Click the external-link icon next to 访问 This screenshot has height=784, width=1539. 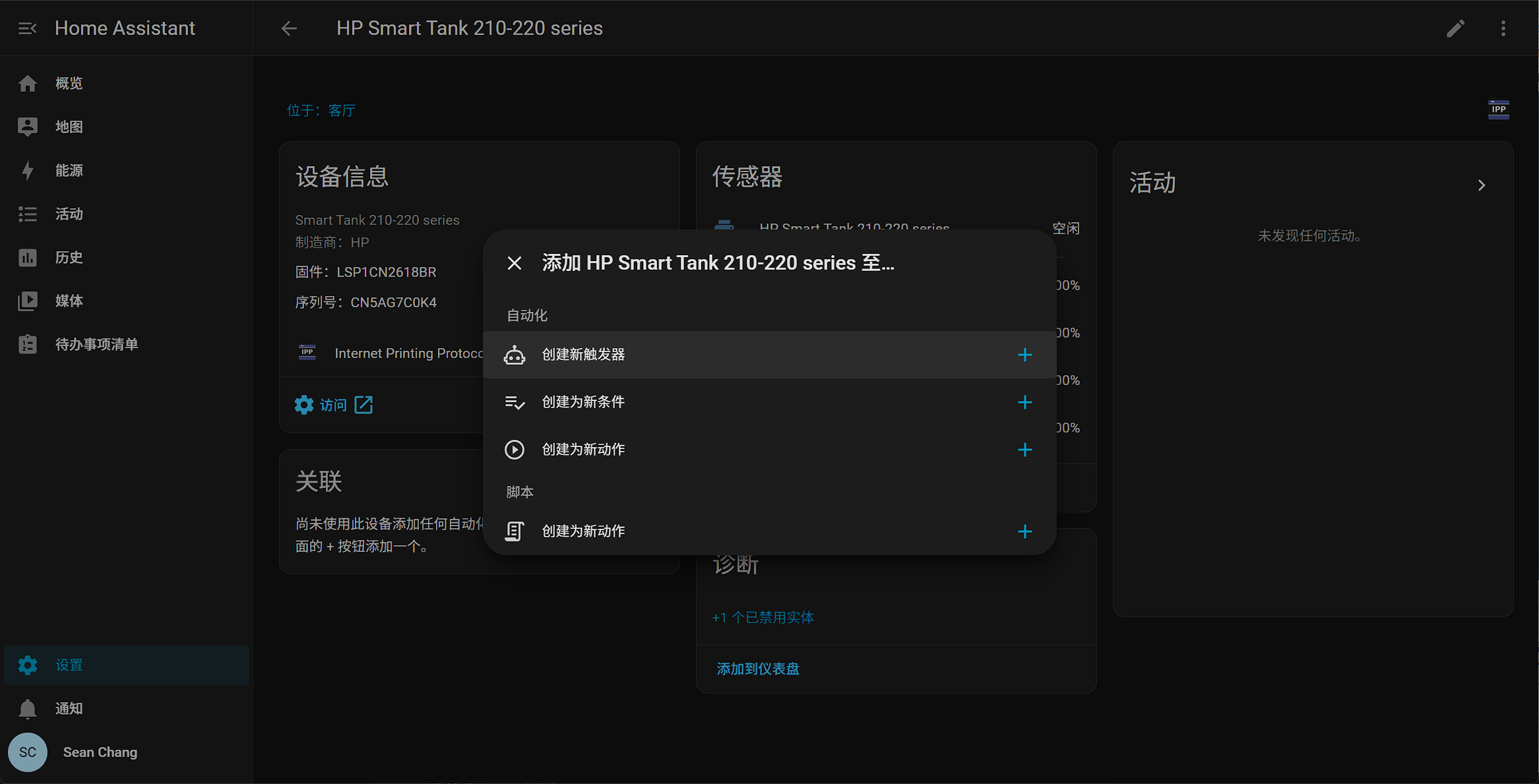click(363, 405)
